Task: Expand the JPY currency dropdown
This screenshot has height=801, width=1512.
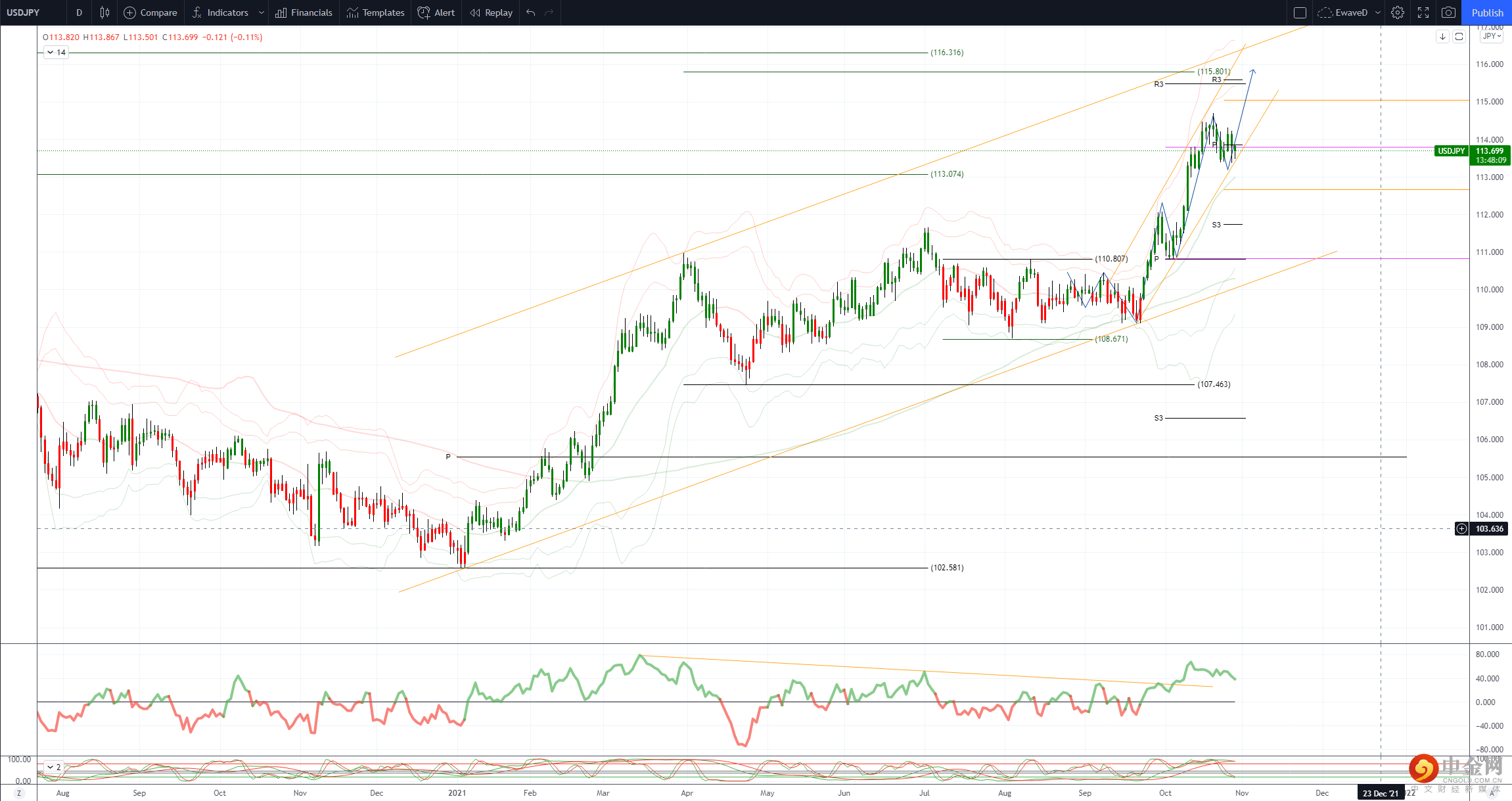Action: click(x=1492, y=36)
